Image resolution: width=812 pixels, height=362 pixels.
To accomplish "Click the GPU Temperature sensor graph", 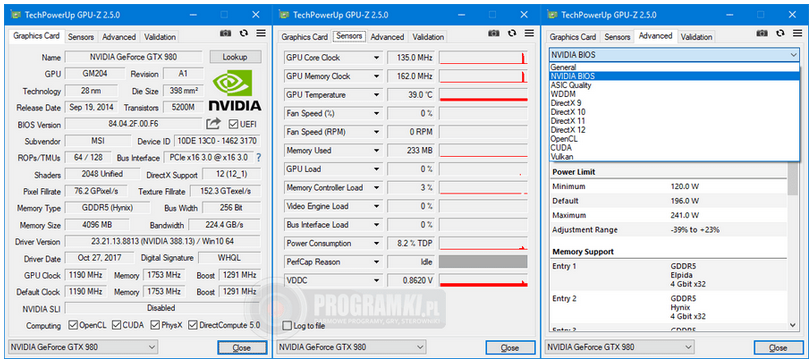I will coord(483,95).
